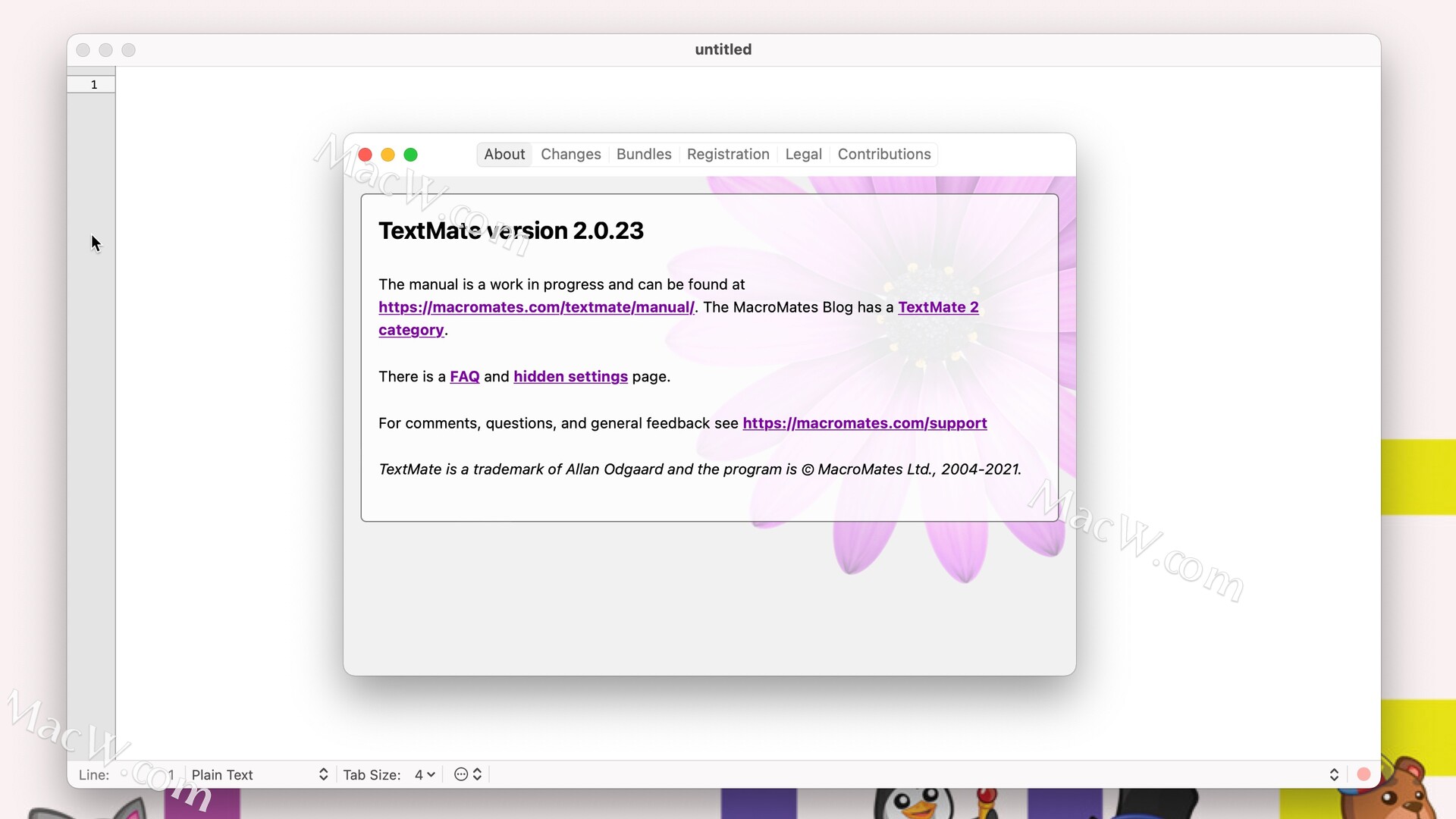Open hidden settings page link
This screenshot has width=1456, height=819.
(x=570, y=376)
